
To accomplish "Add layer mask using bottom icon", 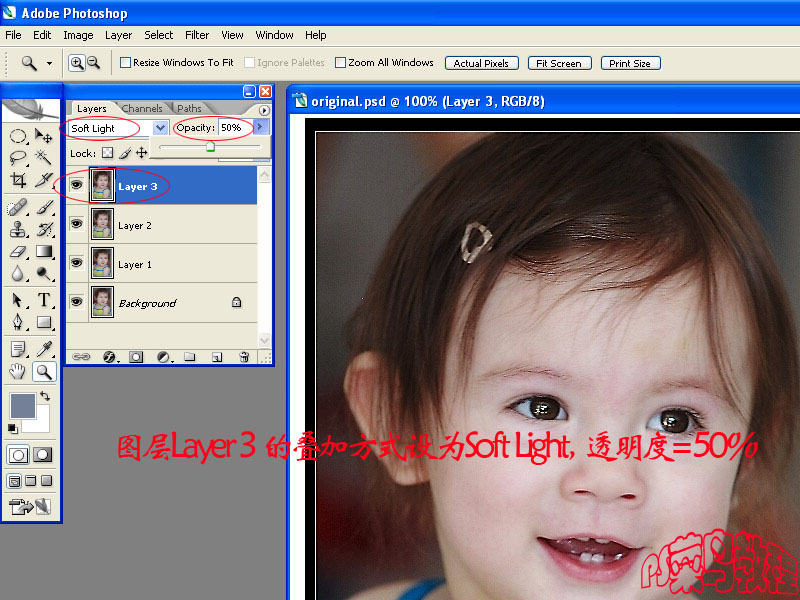I will 136,357.
